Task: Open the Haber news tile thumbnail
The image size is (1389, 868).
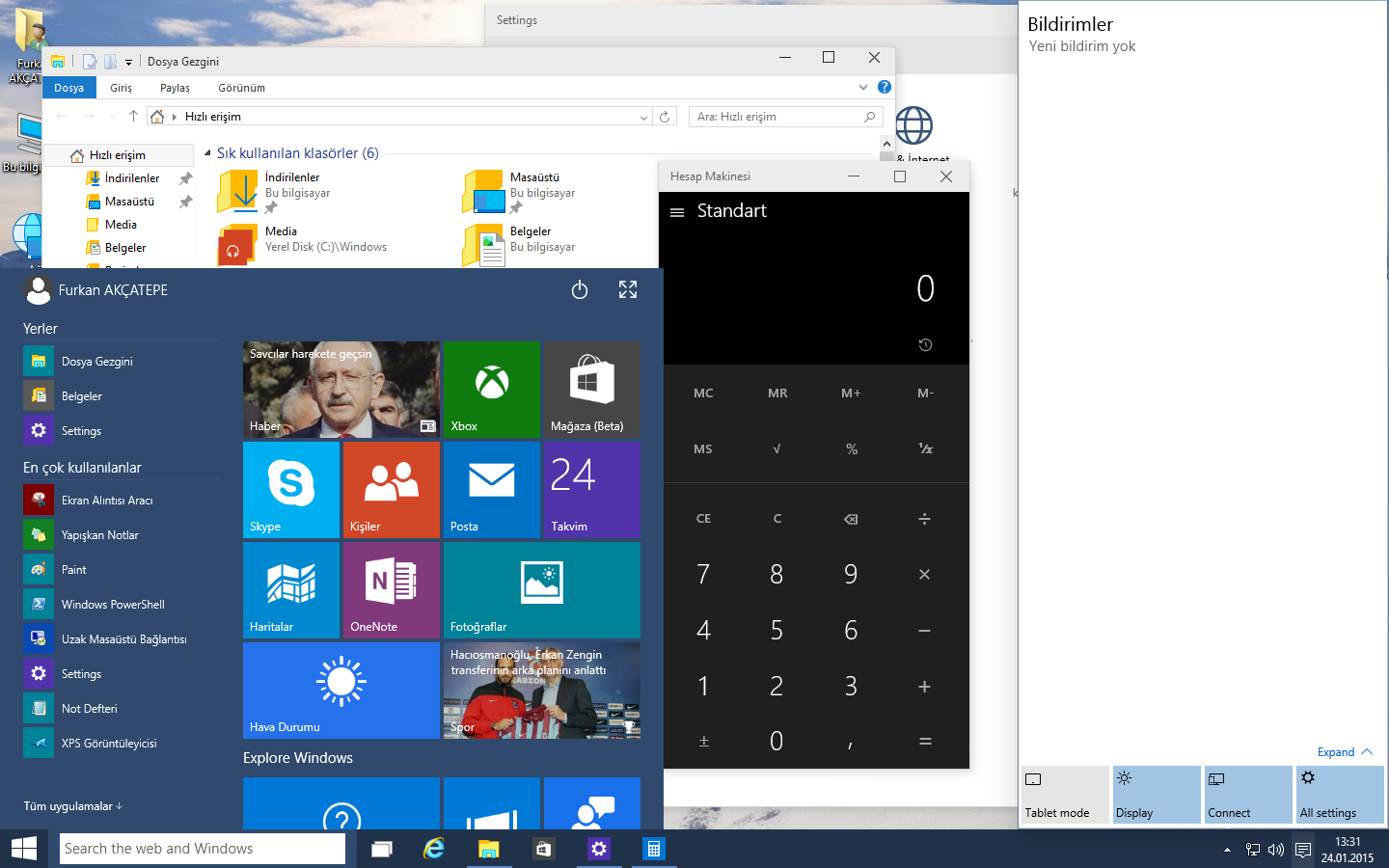Action: 341,390
